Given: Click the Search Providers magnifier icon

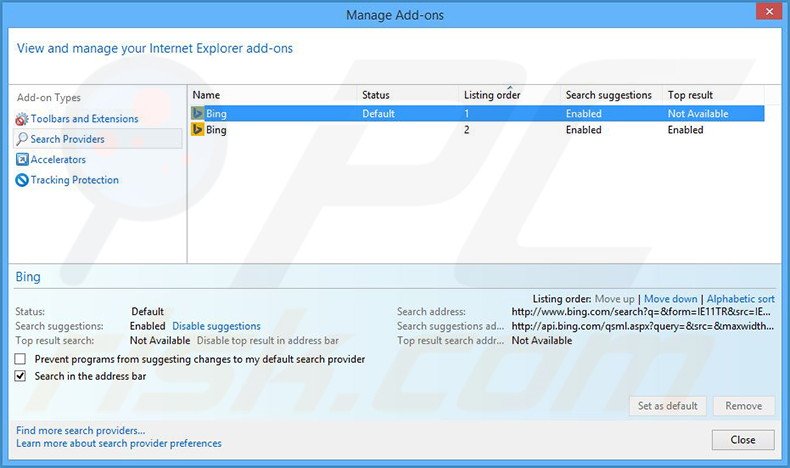Looking at the screenshot, I should 22,139.
